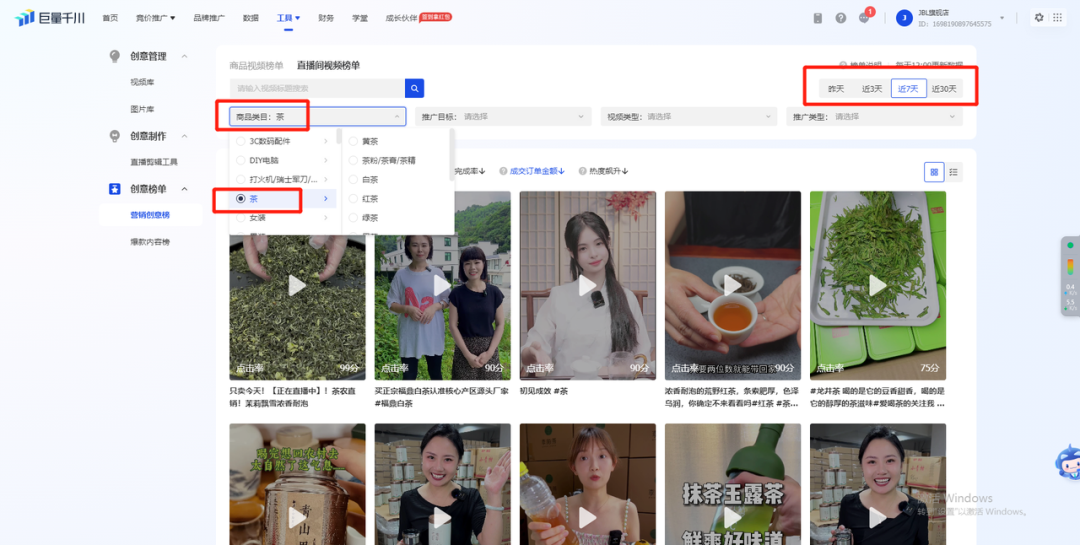Screen dimensions: 1080x545
Task: Open 视频库 in sidebar
Action: click(143, 83)
